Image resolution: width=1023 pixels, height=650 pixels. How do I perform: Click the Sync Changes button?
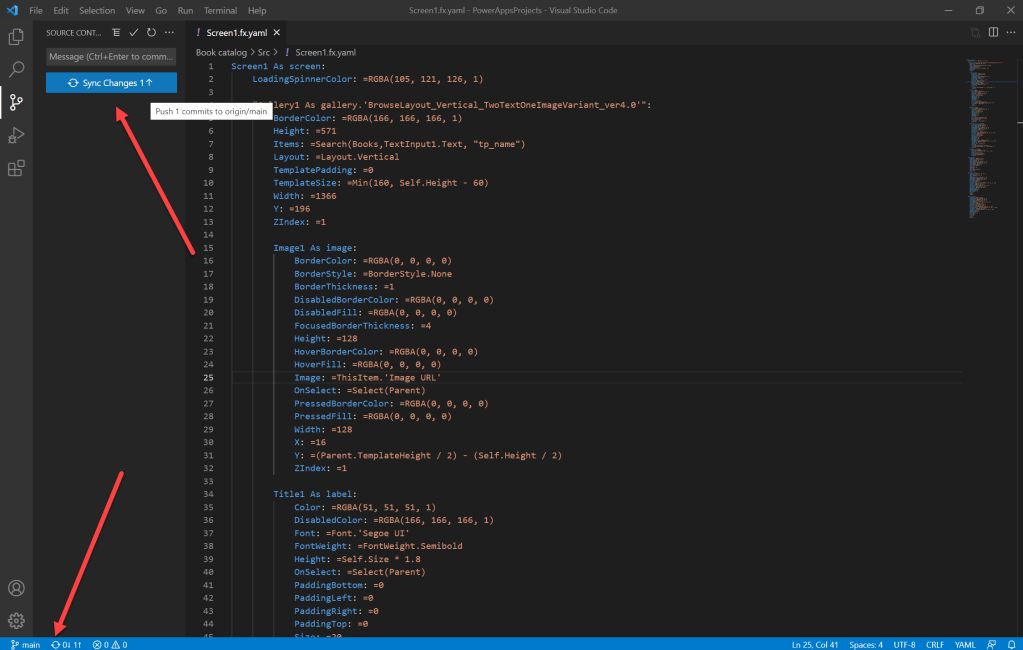click(111, 83)
